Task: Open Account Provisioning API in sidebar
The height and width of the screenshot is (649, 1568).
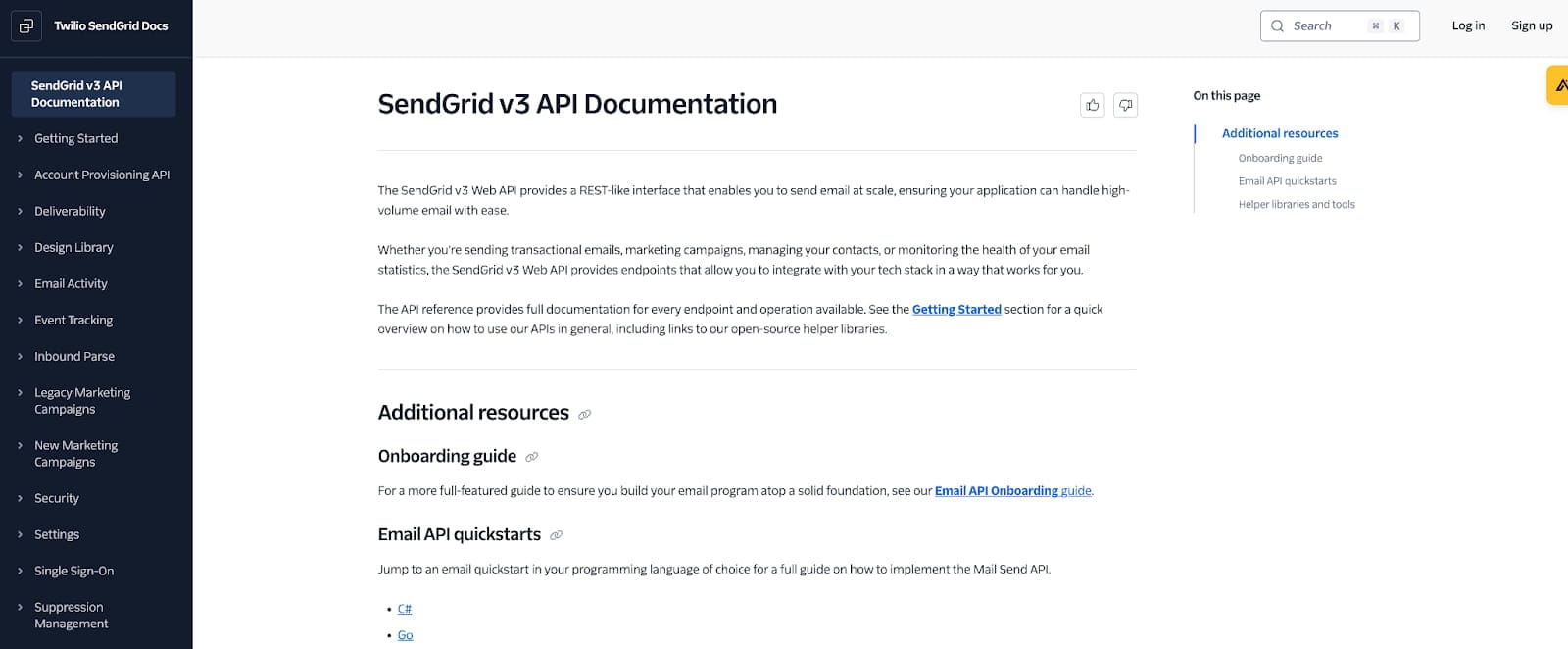Action: (x=102, y=175)
